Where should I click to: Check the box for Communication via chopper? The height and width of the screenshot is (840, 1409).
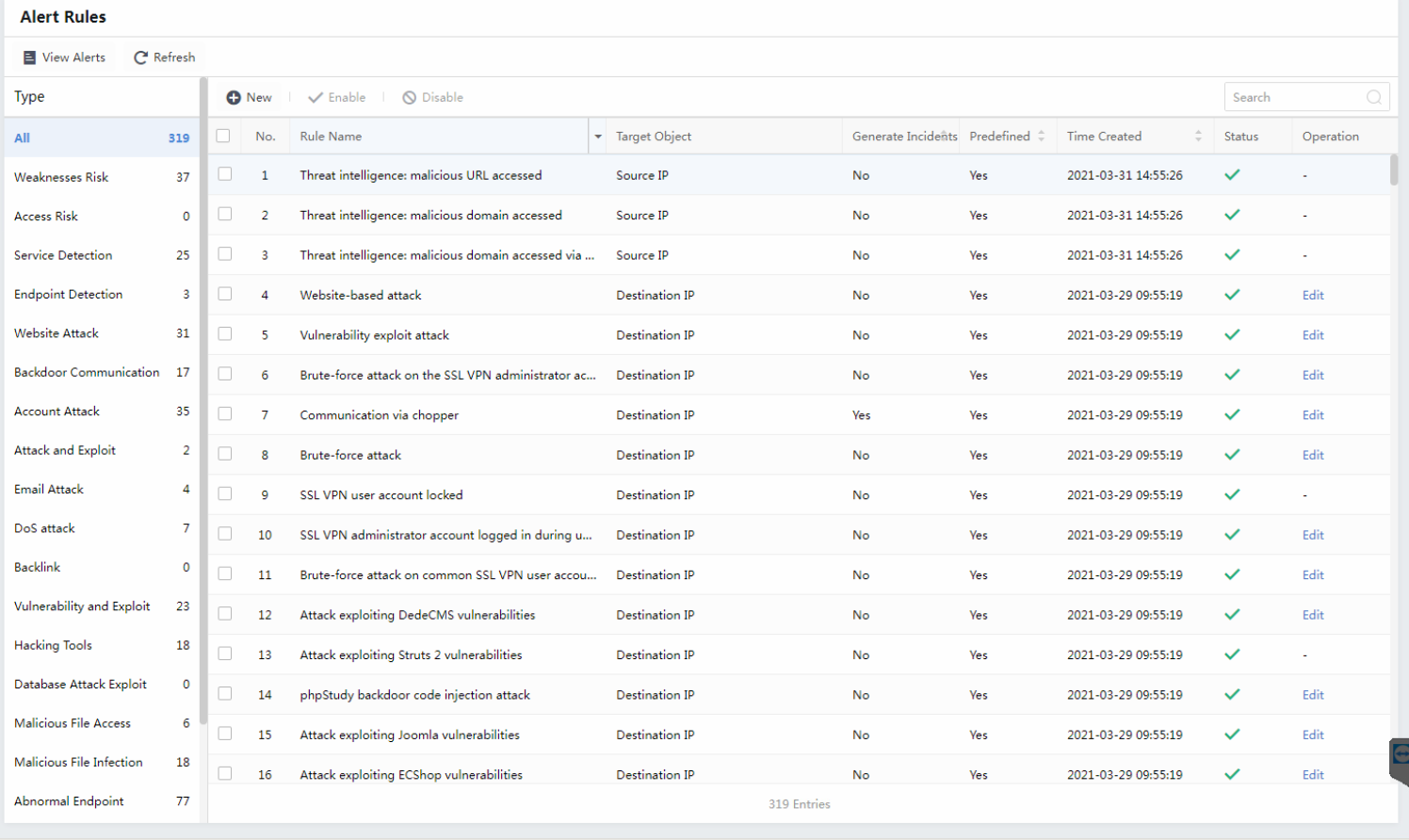coord(225,413)
